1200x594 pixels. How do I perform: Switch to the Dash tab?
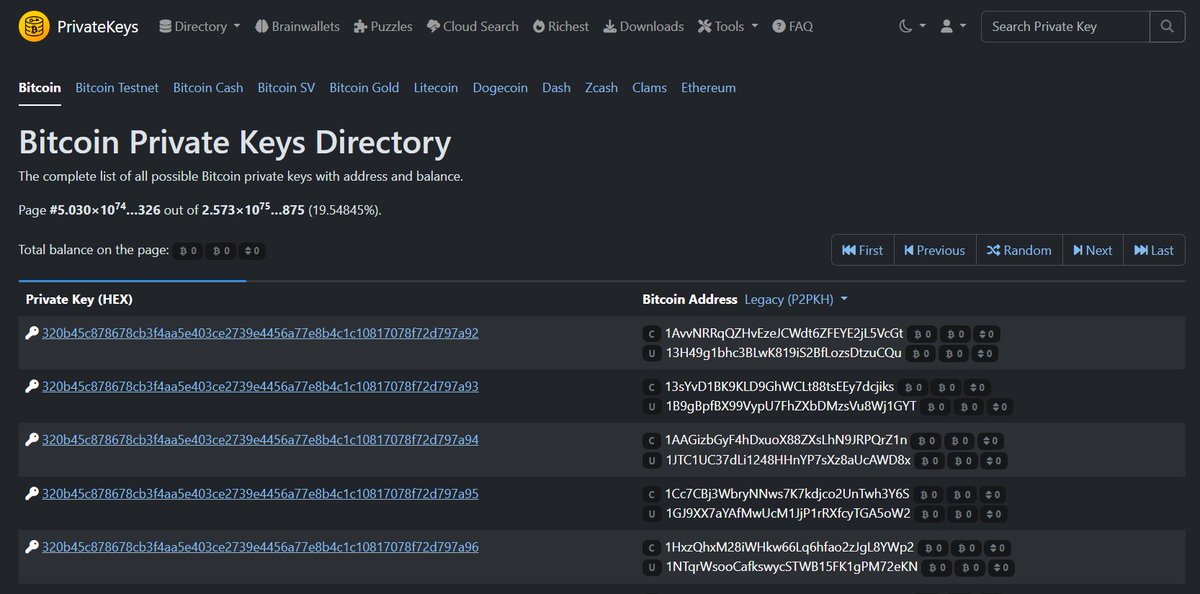(x=556, y=88)
